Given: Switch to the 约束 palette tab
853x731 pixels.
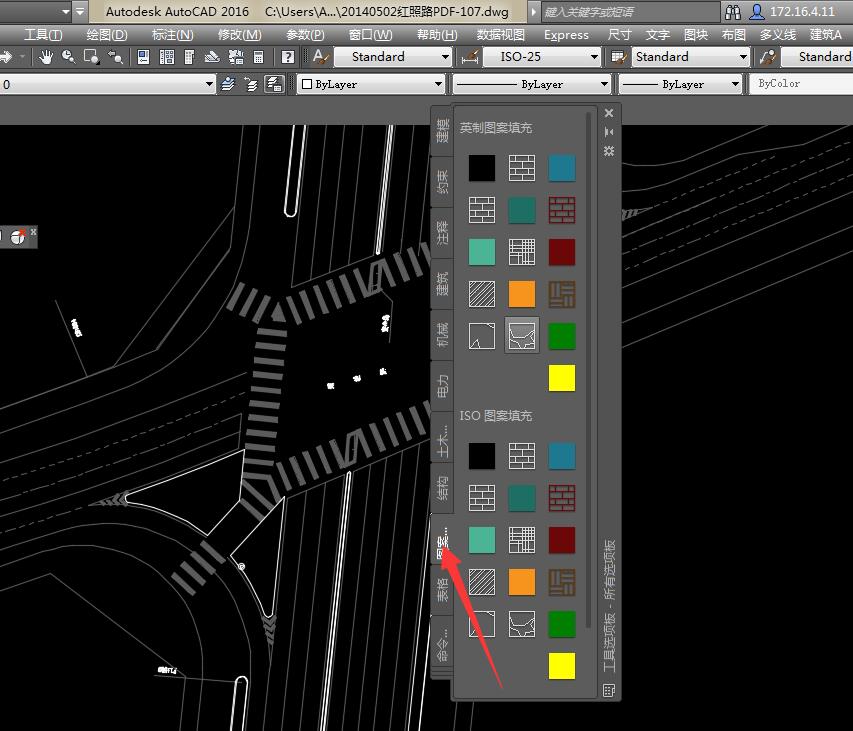Looking at the screenshot, I should pyautogui.click(x=442, y=182).
